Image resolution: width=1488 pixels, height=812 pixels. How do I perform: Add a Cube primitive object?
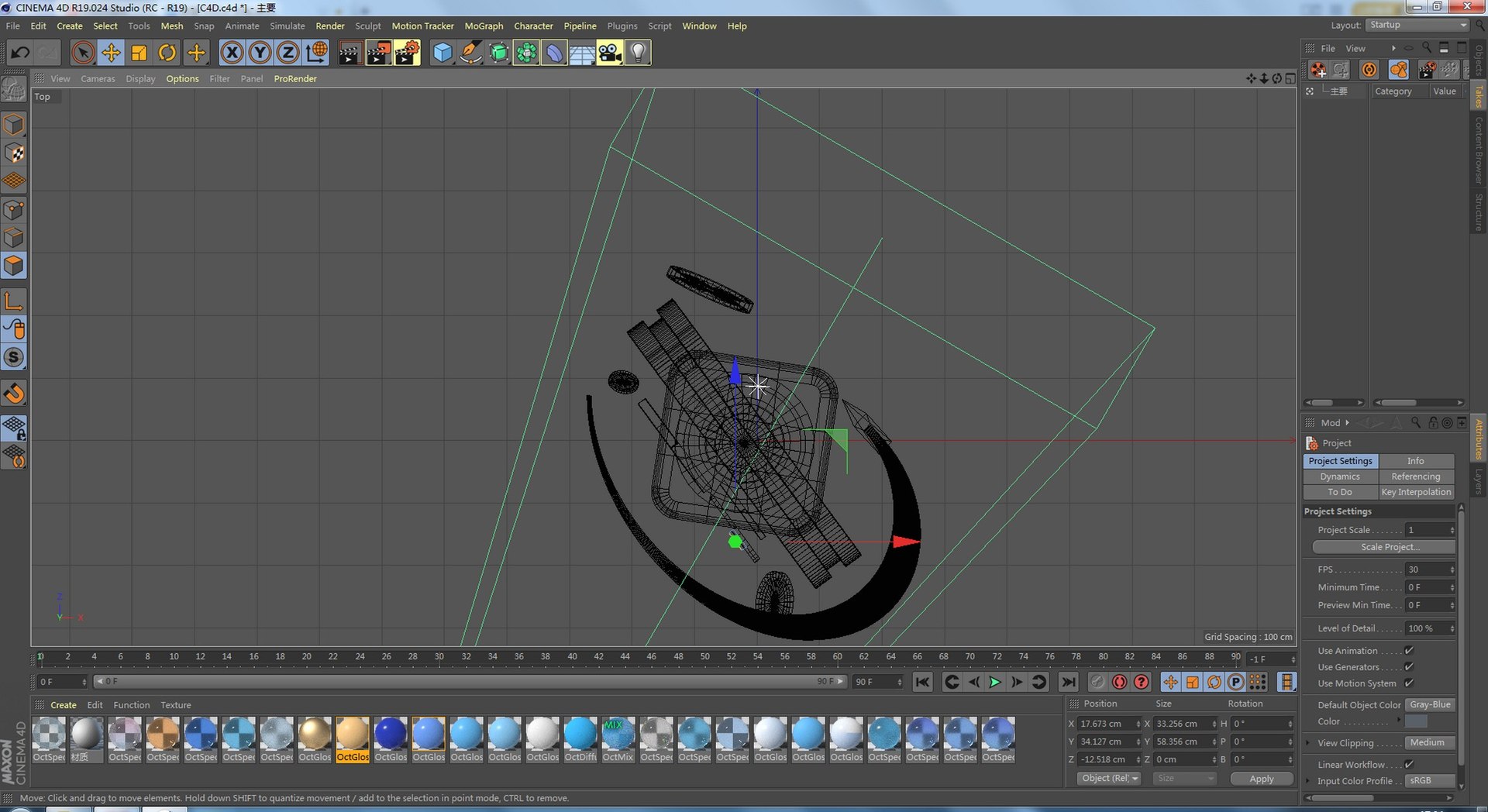(442, 53)
